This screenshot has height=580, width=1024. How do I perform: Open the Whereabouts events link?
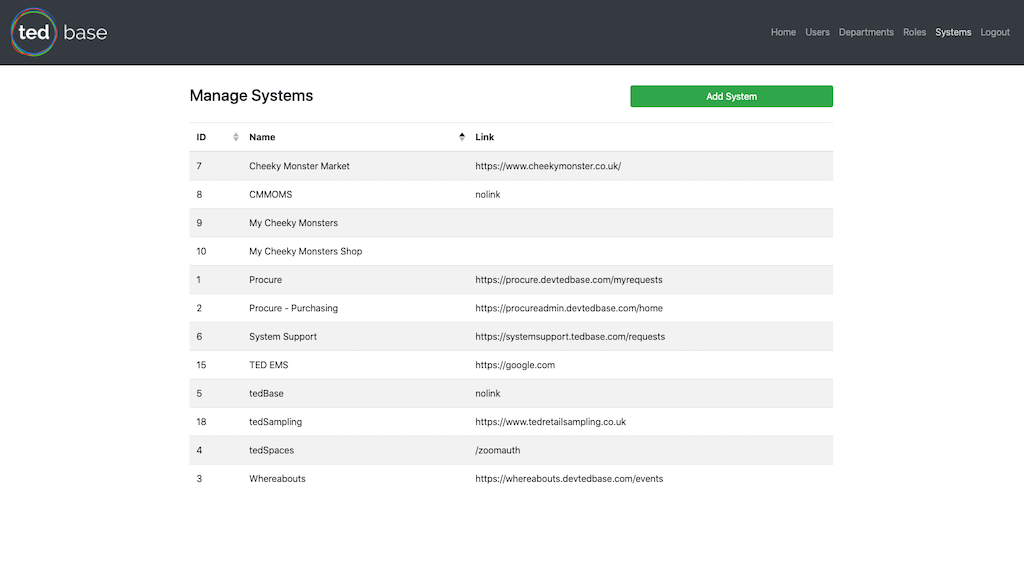click(569, 479)
